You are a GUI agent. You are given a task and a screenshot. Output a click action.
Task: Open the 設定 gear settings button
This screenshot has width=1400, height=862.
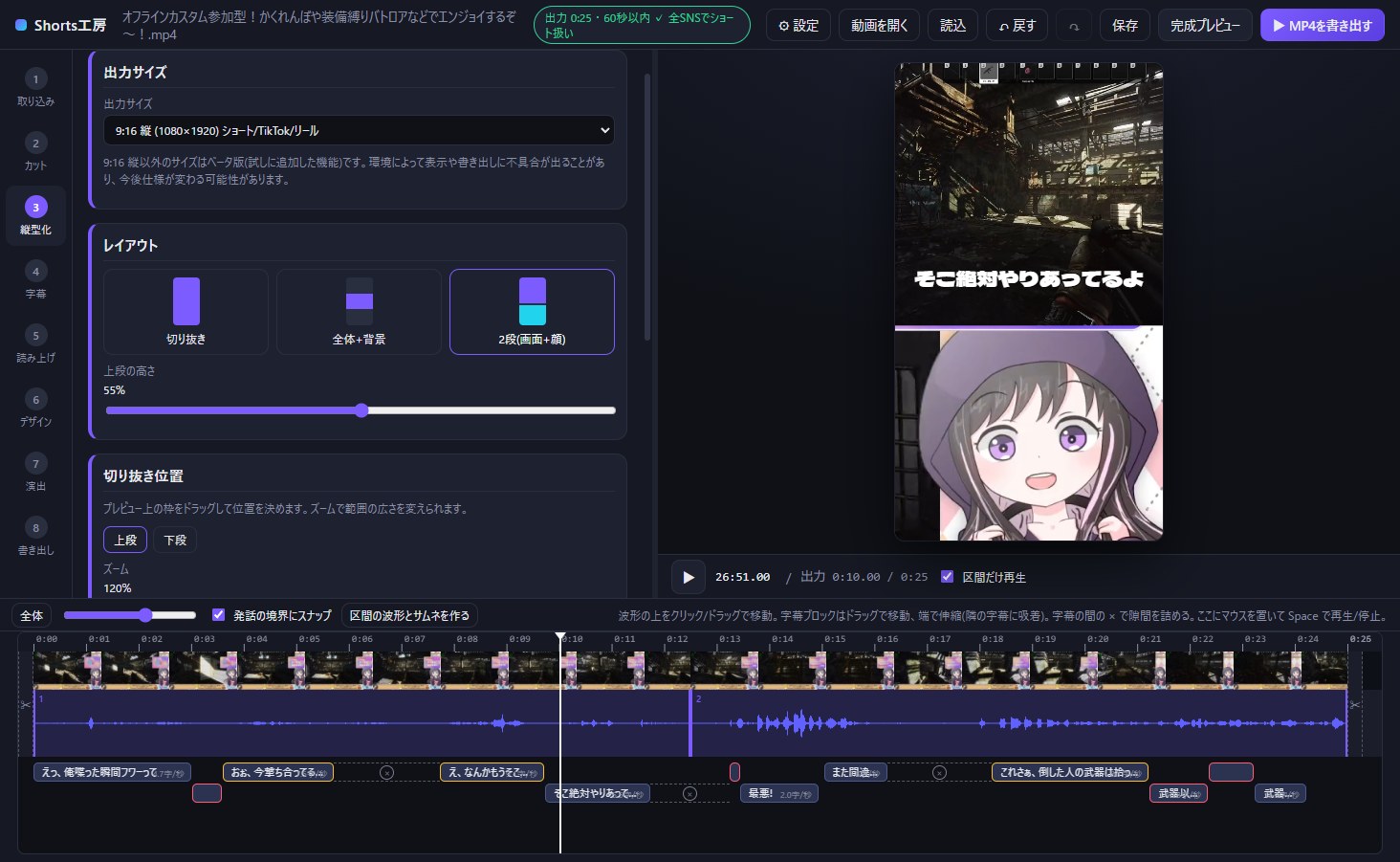[798, 26]
